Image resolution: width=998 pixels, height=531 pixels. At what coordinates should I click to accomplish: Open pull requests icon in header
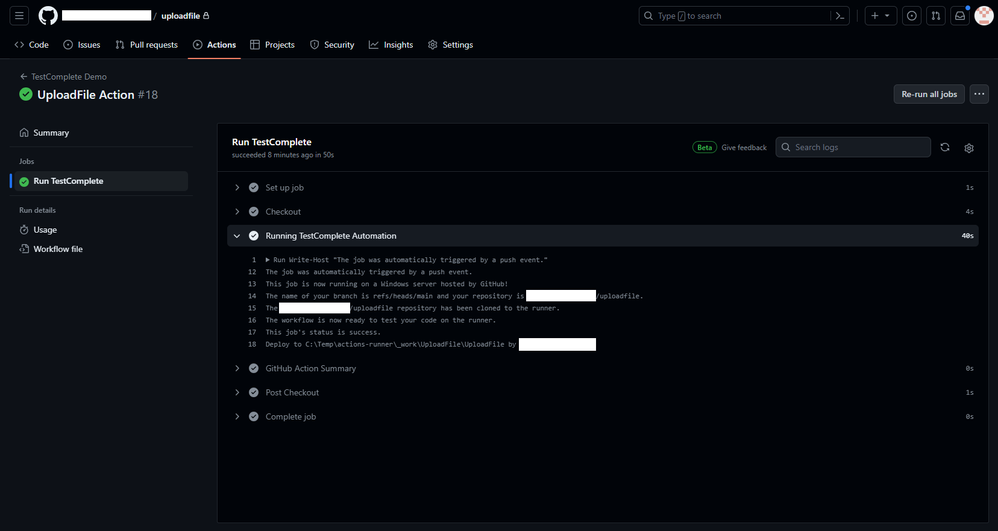tap(935, 16)
